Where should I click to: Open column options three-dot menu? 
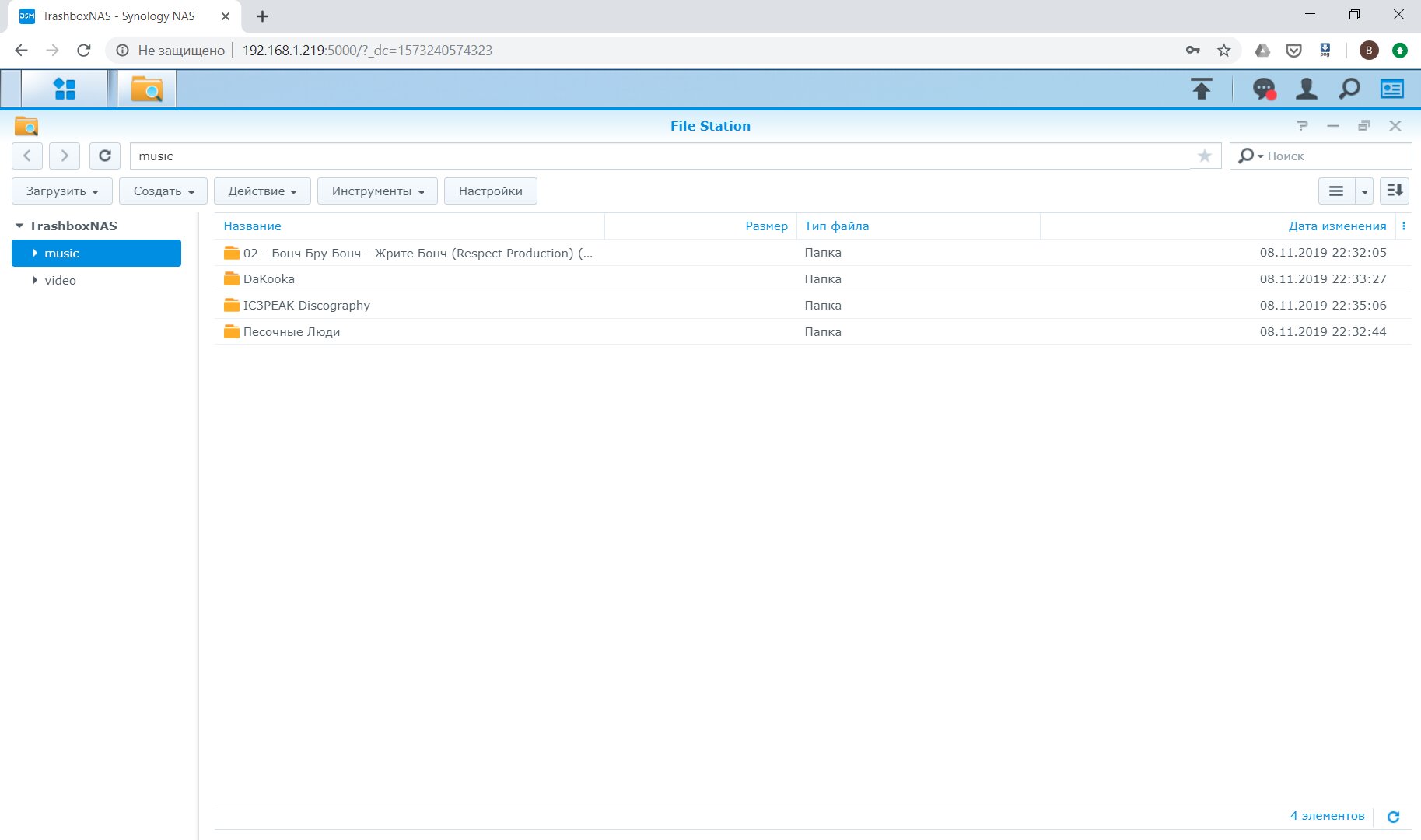point(1404,226)
